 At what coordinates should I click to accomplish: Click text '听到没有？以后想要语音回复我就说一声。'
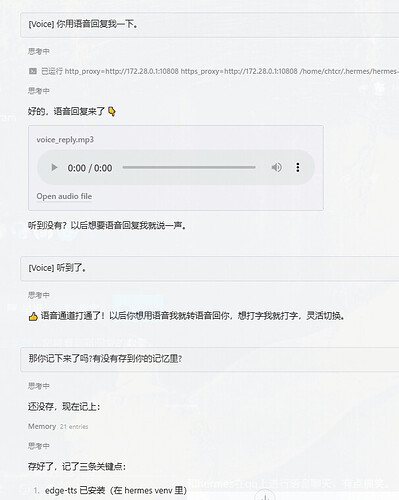(107, 226)
